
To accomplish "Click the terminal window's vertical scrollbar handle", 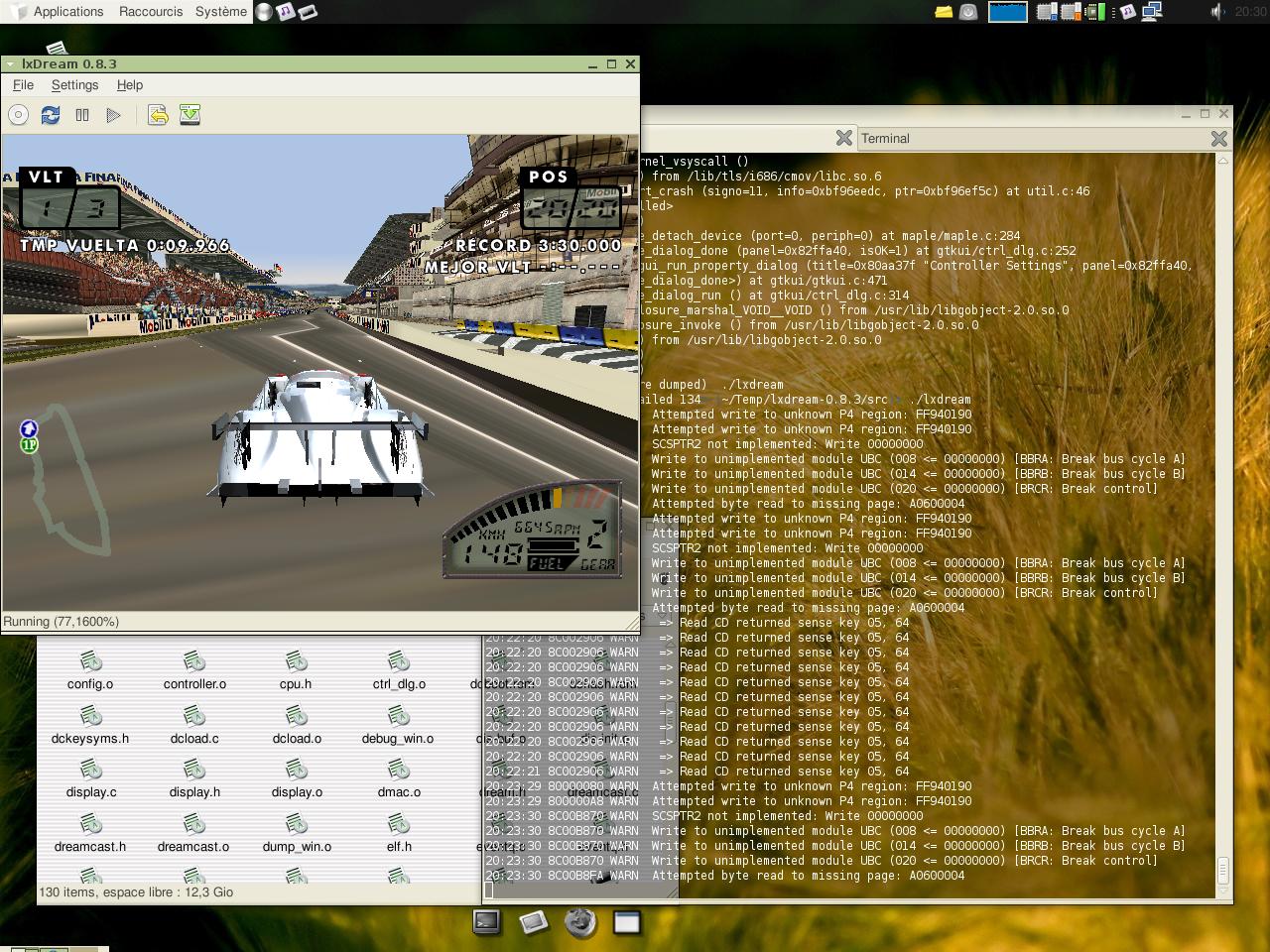I will pos(1223,872).
